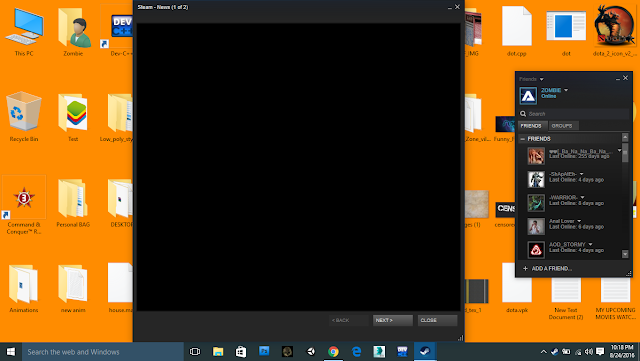The height and width of the screenshot is (361, 640).
Task: Select AOD_STORMY friend name text
Action: click(x=567, y=244)
